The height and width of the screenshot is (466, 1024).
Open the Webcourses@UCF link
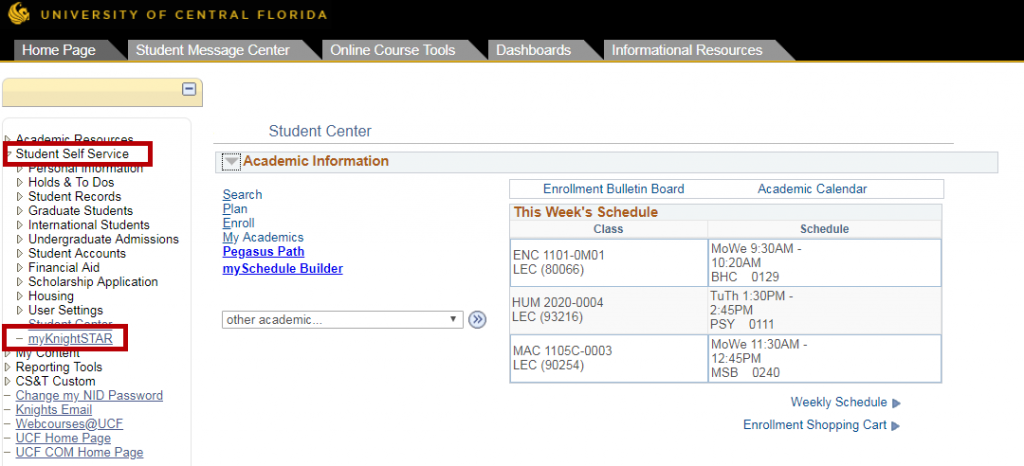69,424
